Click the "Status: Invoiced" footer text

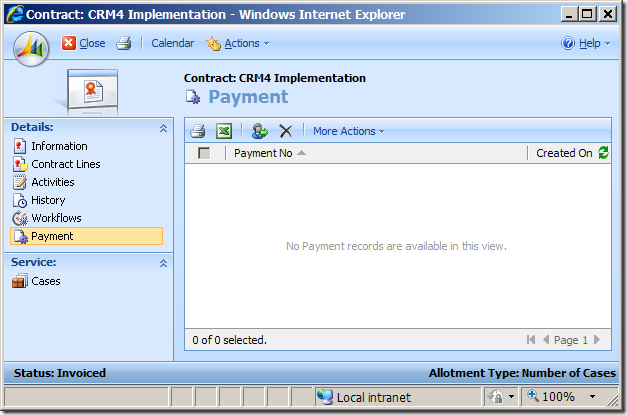(x=60, y=373)
